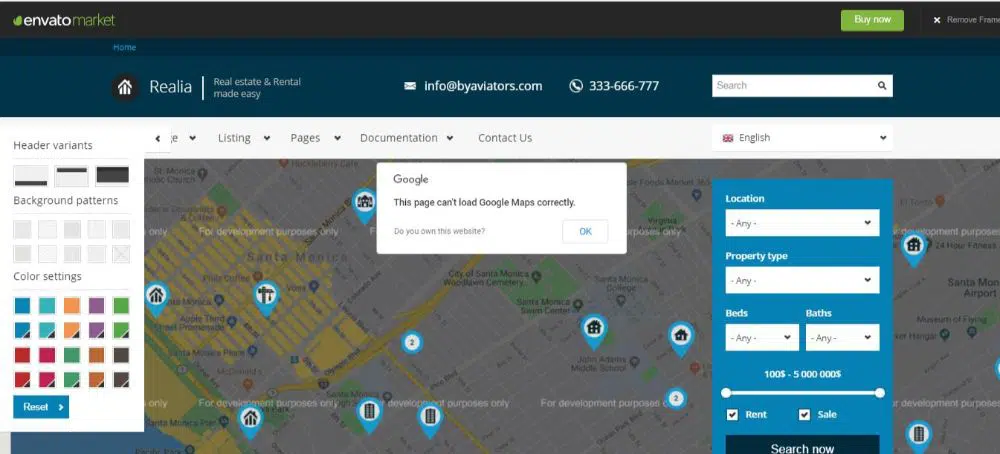
Task: Click into the header Search field
Action: (x=792, y=86)
